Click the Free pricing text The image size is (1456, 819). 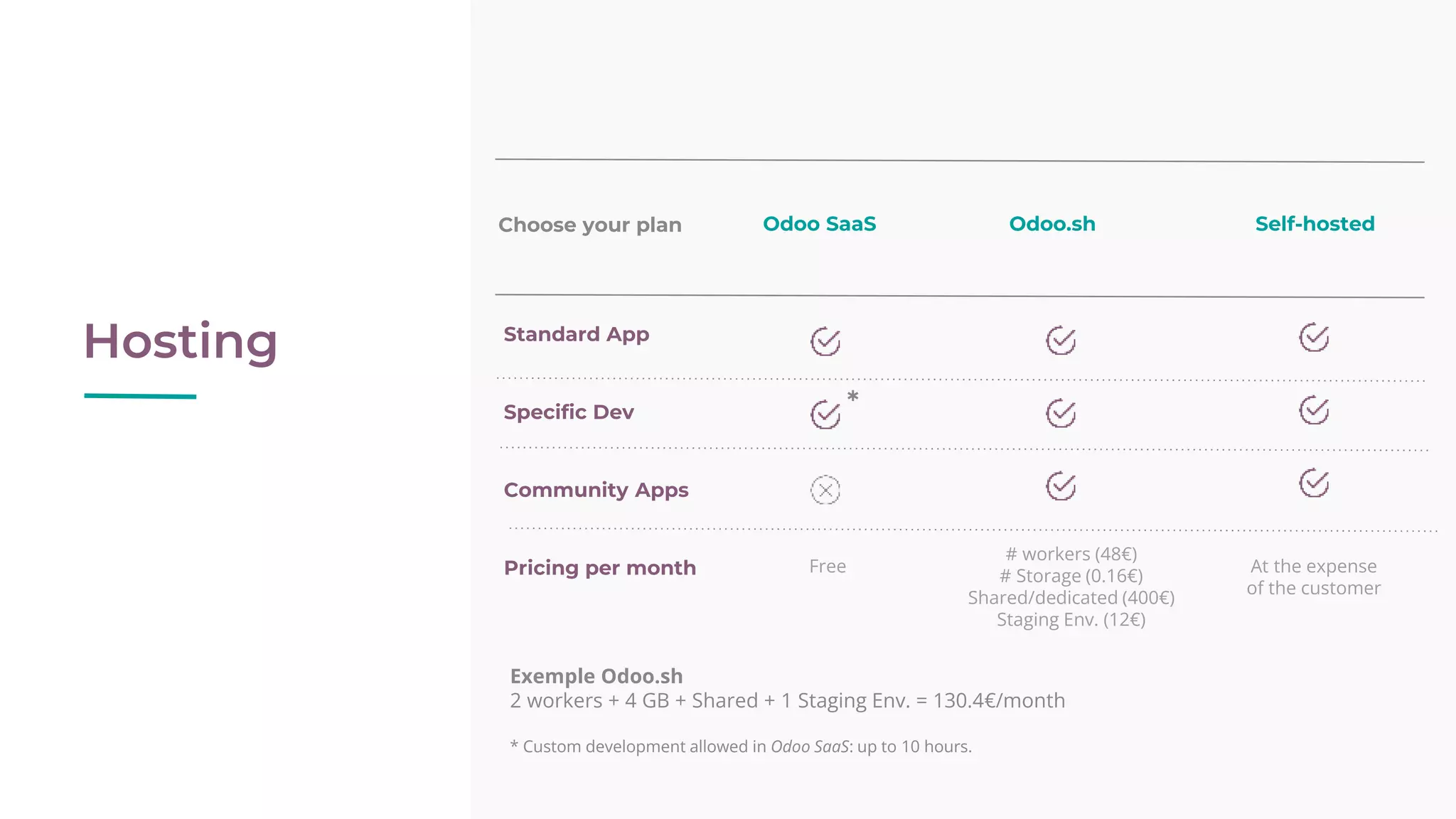click(x=828, y=567)
